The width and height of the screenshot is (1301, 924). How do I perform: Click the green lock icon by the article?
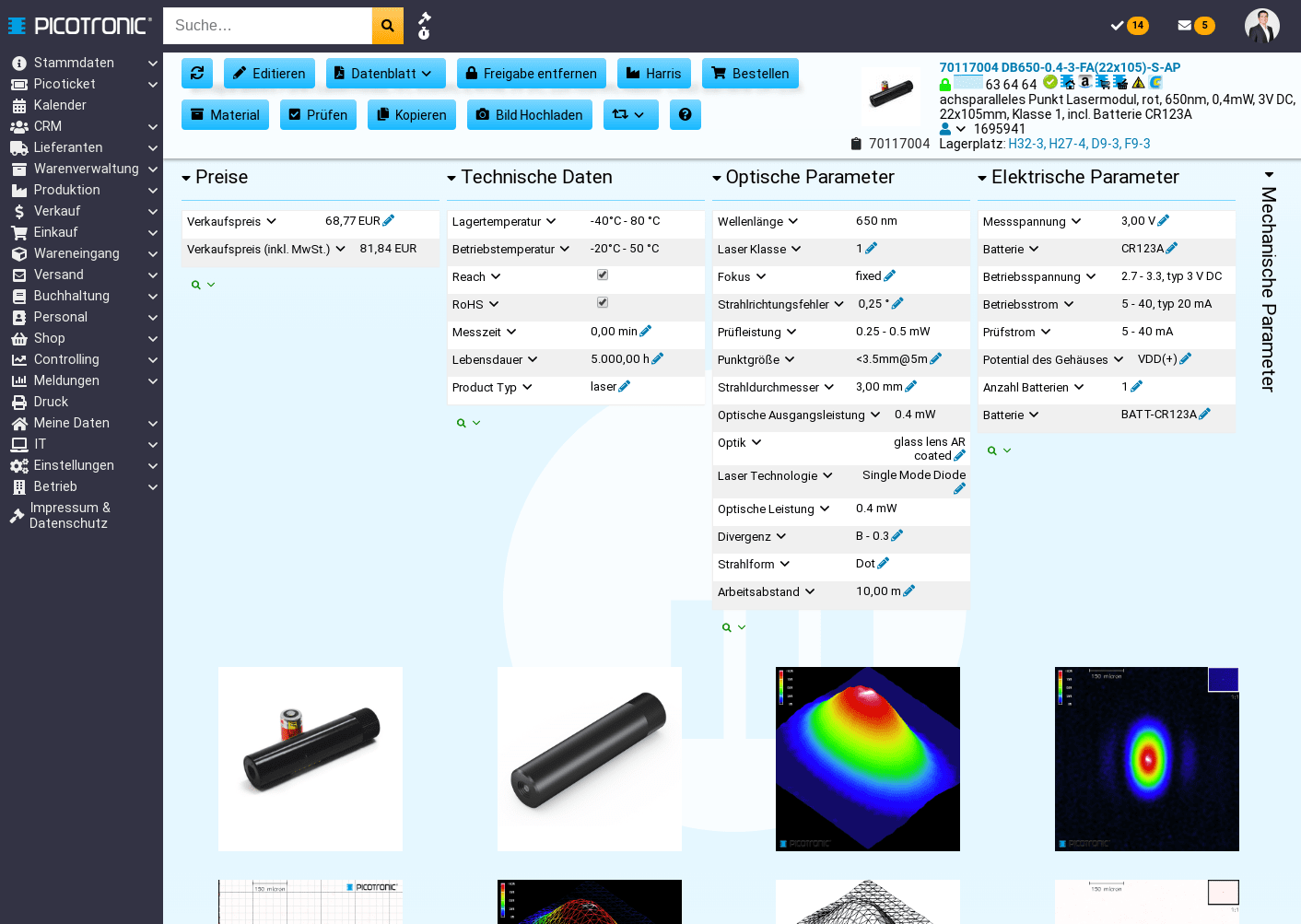click(x=945, y=85)
